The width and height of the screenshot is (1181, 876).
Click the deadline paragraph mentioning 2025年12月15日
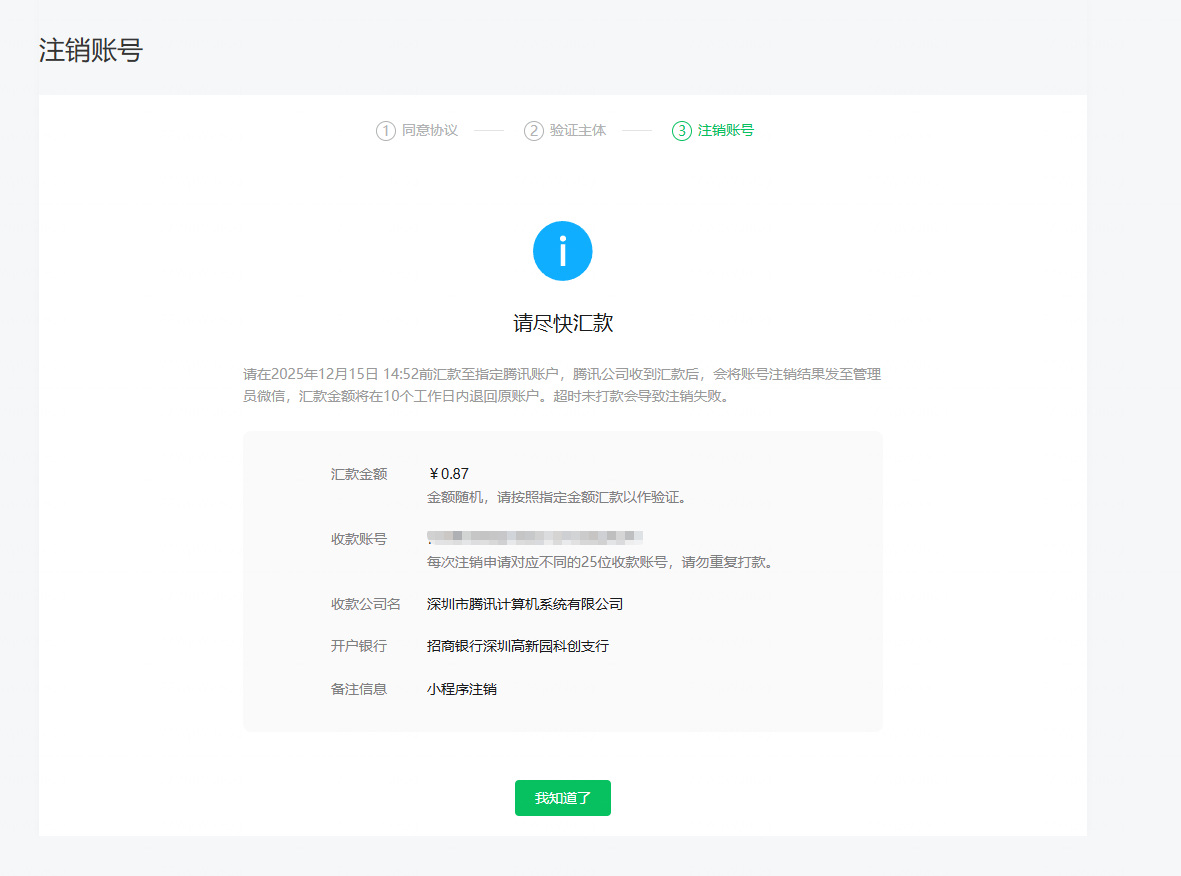[562, 385]
